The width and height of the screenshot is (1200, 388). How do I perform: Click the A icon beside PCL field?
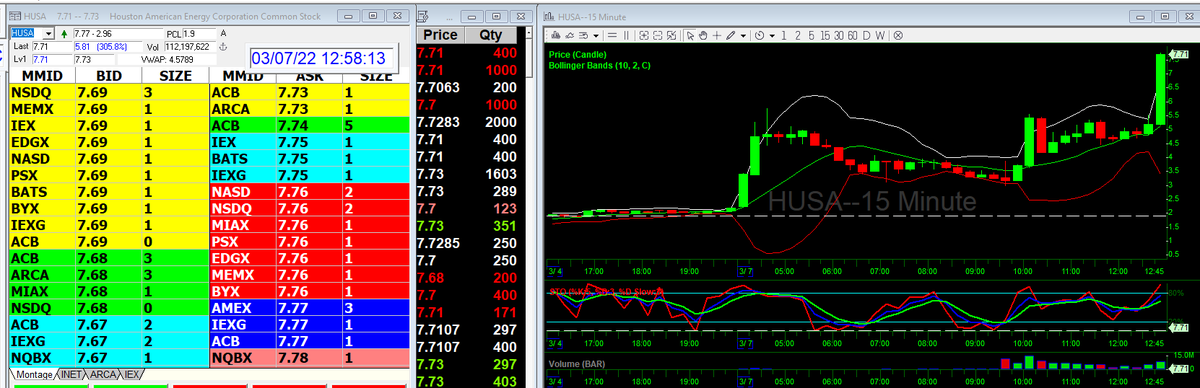[x=223, y=34]
